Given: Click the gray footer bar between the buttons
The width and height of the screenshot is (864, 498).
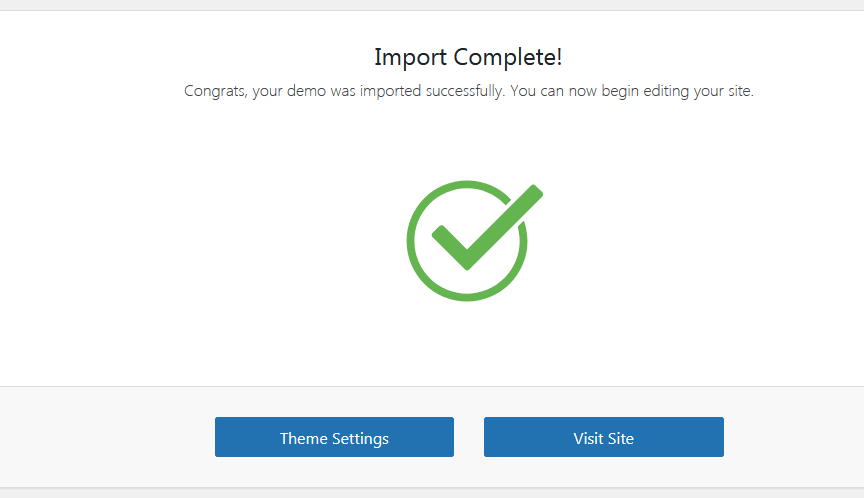Looking at the screenshot, I should [x=469, y=437].
